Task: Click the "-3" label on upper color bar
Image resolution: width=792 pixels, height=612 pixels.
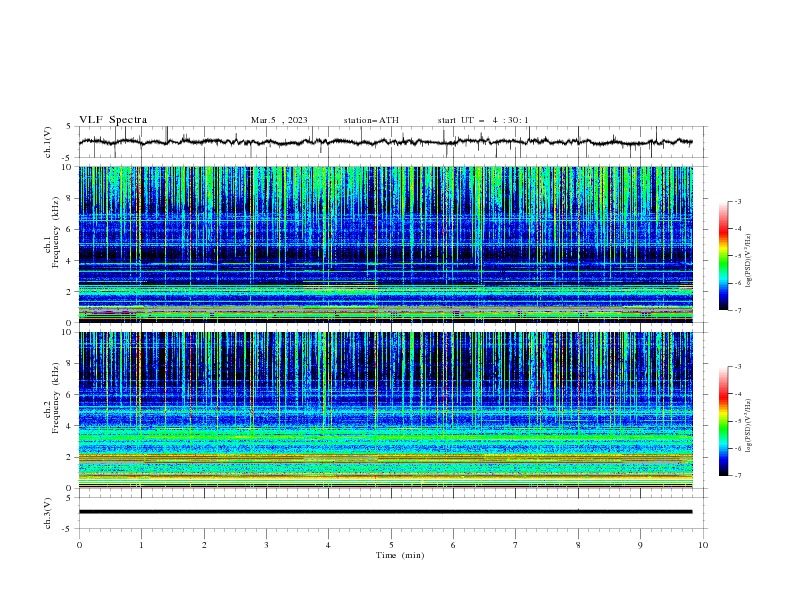Action: 737,201
